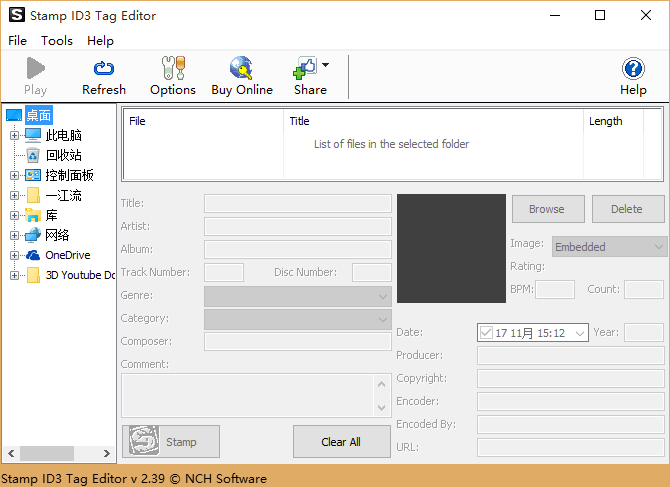Screen dimensions: 670x487
Task: Click the Browse button
Action: (x=548, y=209)
